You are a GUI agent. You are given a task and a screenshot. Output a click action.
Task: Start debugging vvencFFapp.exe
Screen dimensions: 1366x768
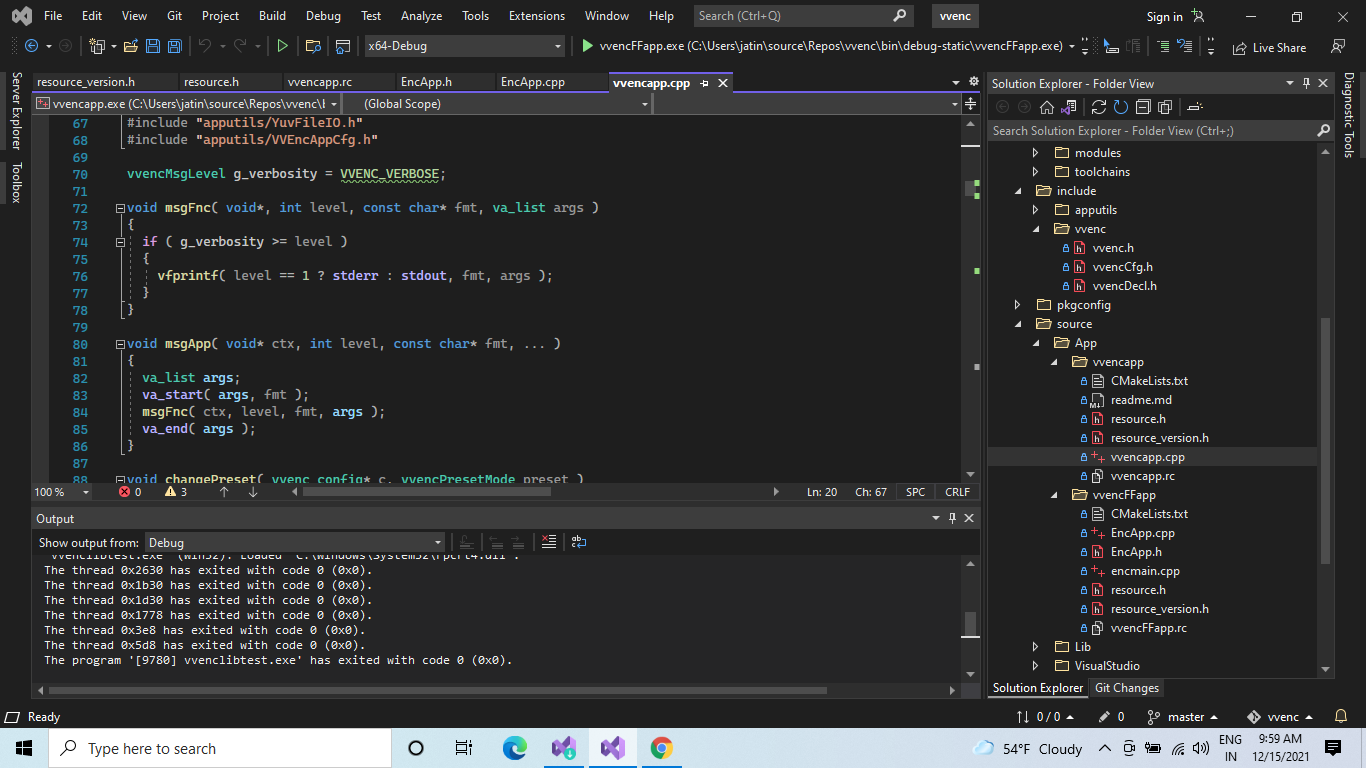tap(588, 45)
